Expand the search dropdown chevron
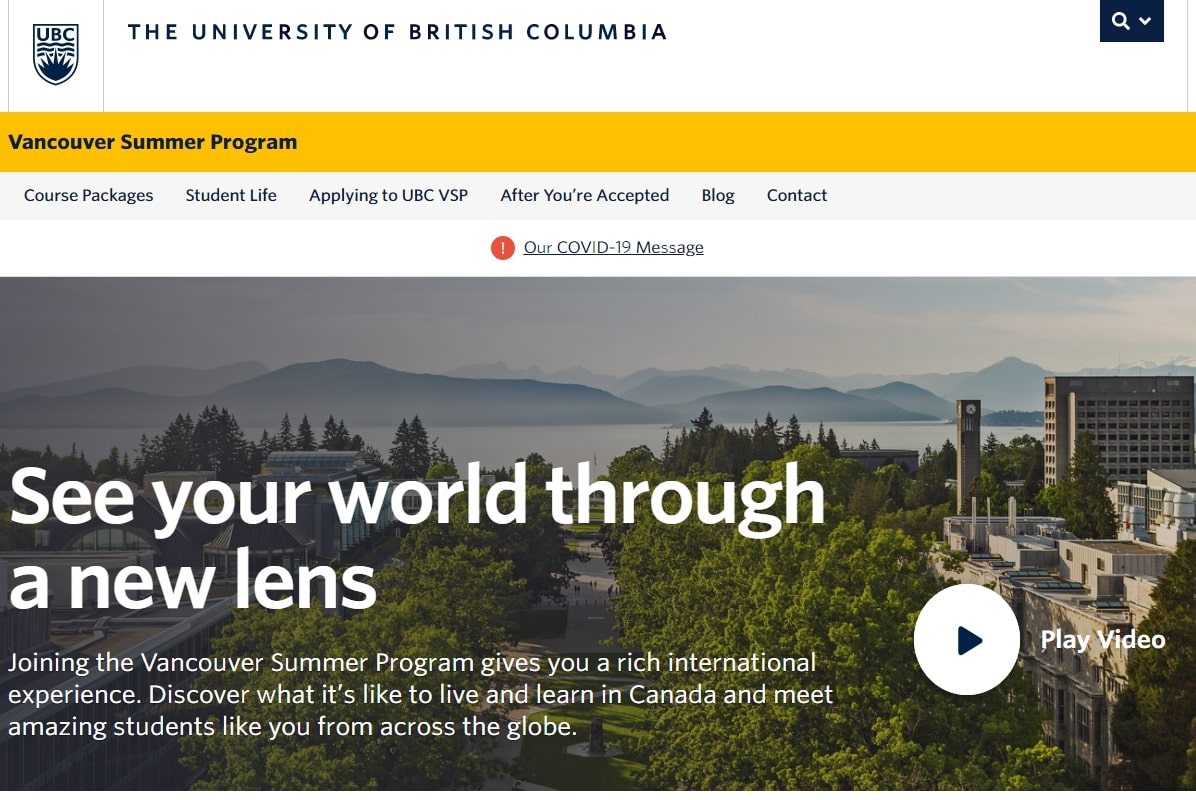 [1144, 21]
